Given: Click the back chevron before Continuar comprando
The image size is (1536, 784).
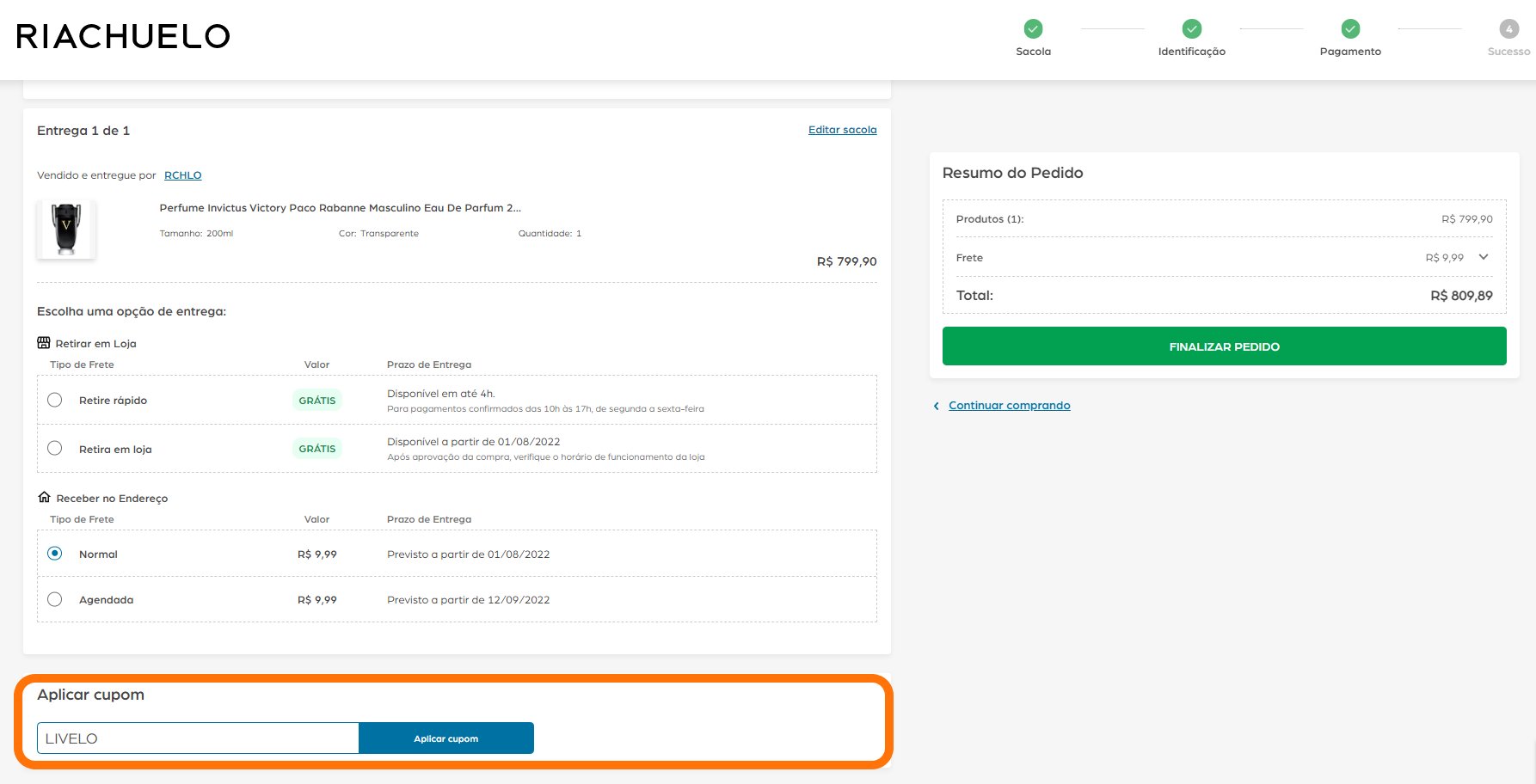Looking at the screenshot, I should coord(937,406).
